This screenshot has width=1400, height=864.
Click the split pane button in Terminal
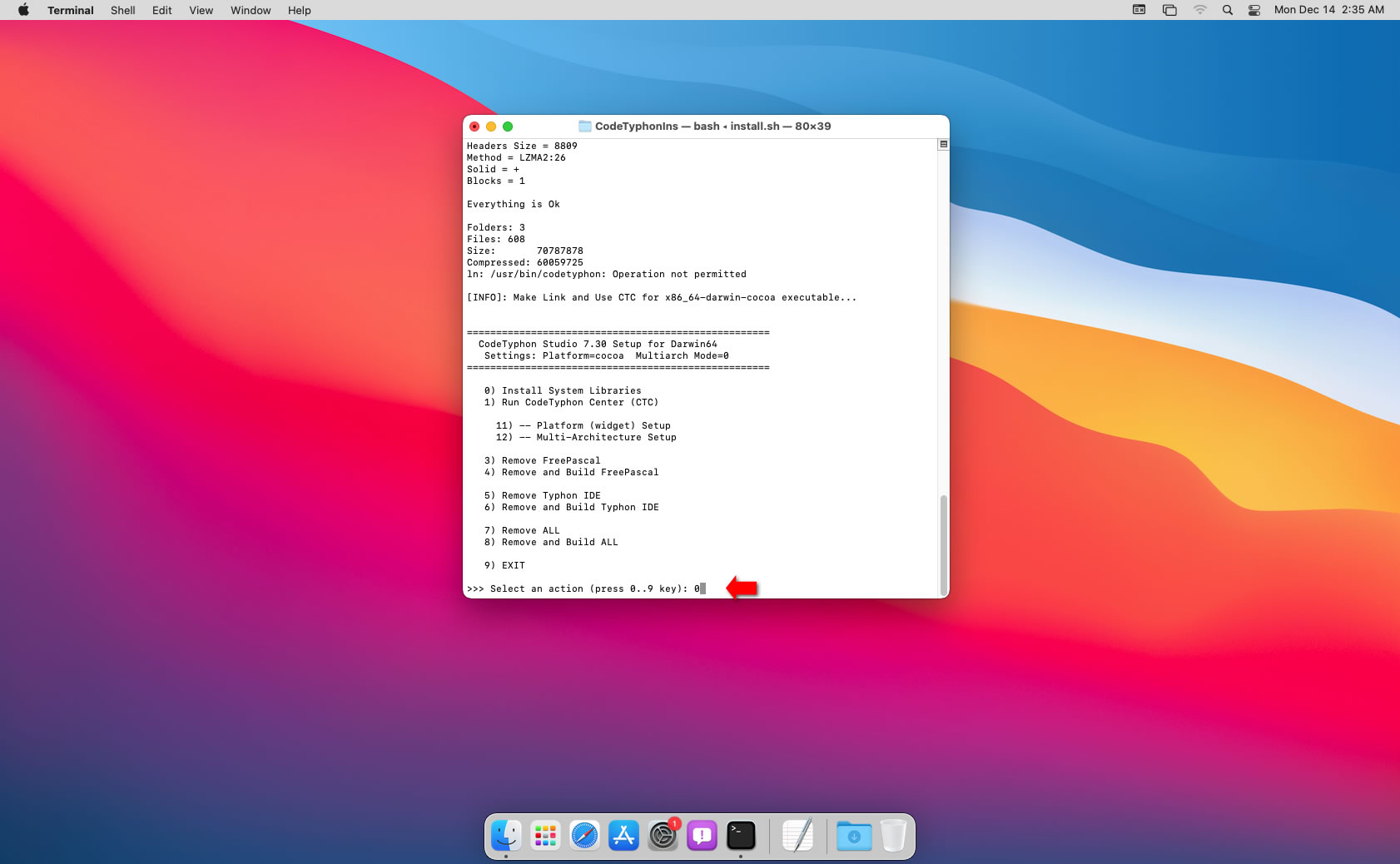point(943,144)
